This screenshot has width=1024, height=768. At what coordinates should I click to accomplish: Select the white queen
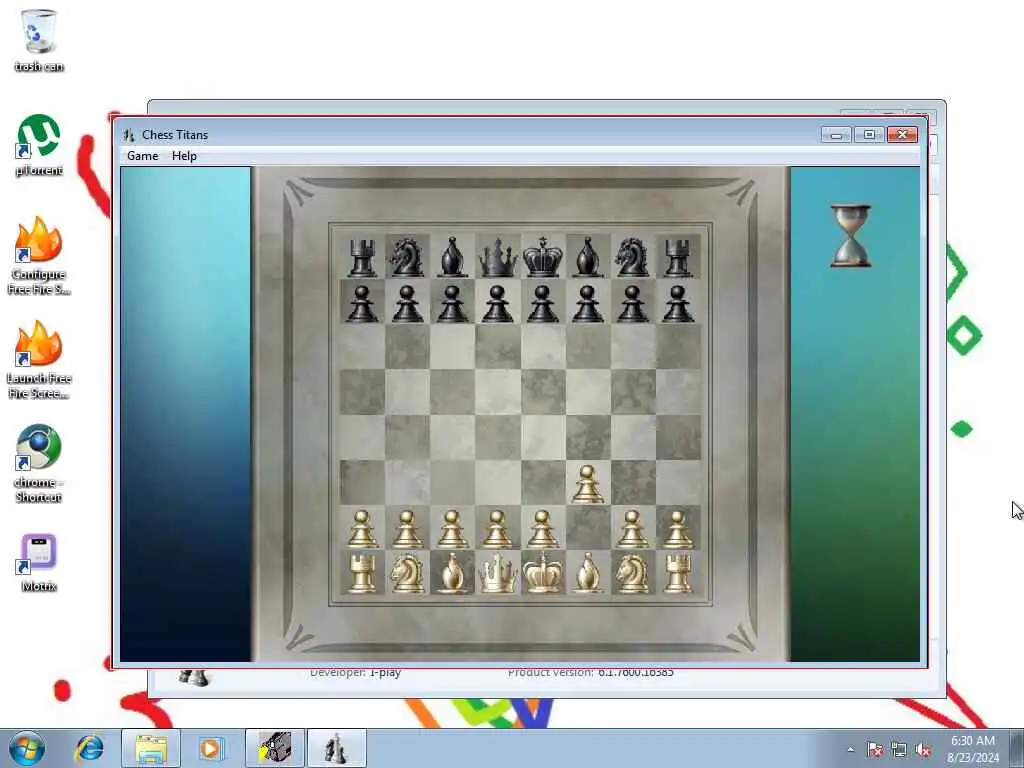(x=498, y=573)
